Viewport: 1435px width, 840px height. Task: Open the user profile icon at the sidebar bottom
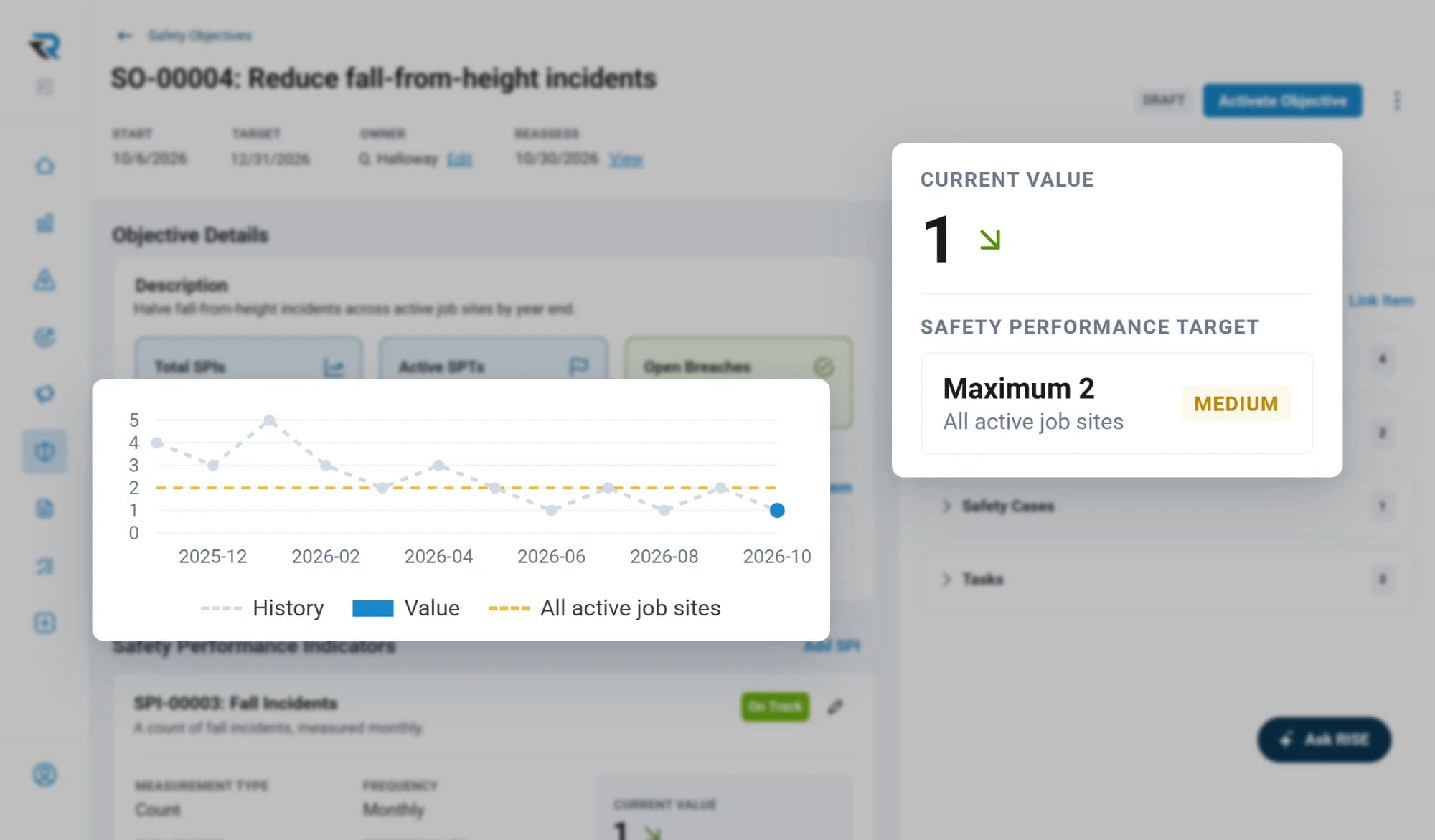pos(44,775)
